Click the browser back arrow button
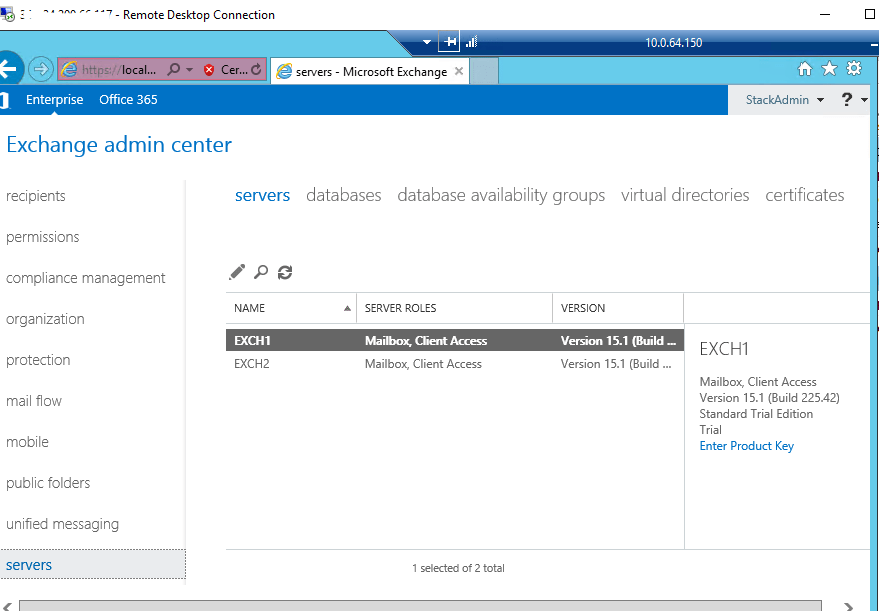Viewport: 879px width, 611px height. [x=9, y=69]
